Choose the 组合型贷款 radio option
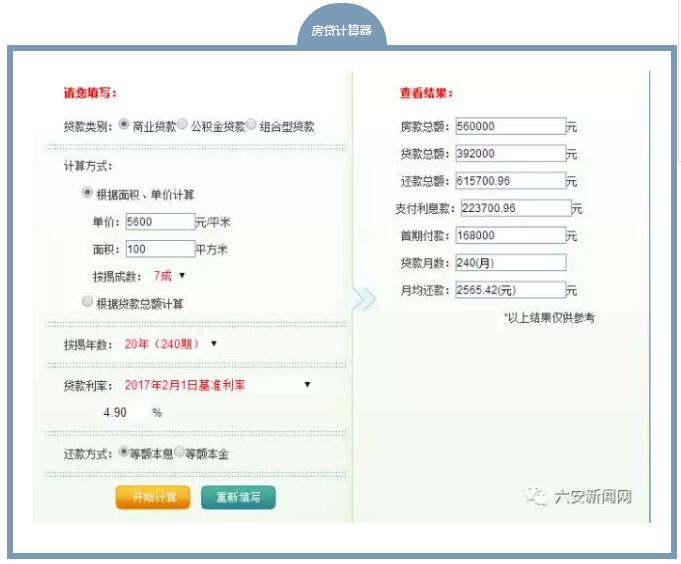This screenshot has height=564, width=681. tap(252, 125)
